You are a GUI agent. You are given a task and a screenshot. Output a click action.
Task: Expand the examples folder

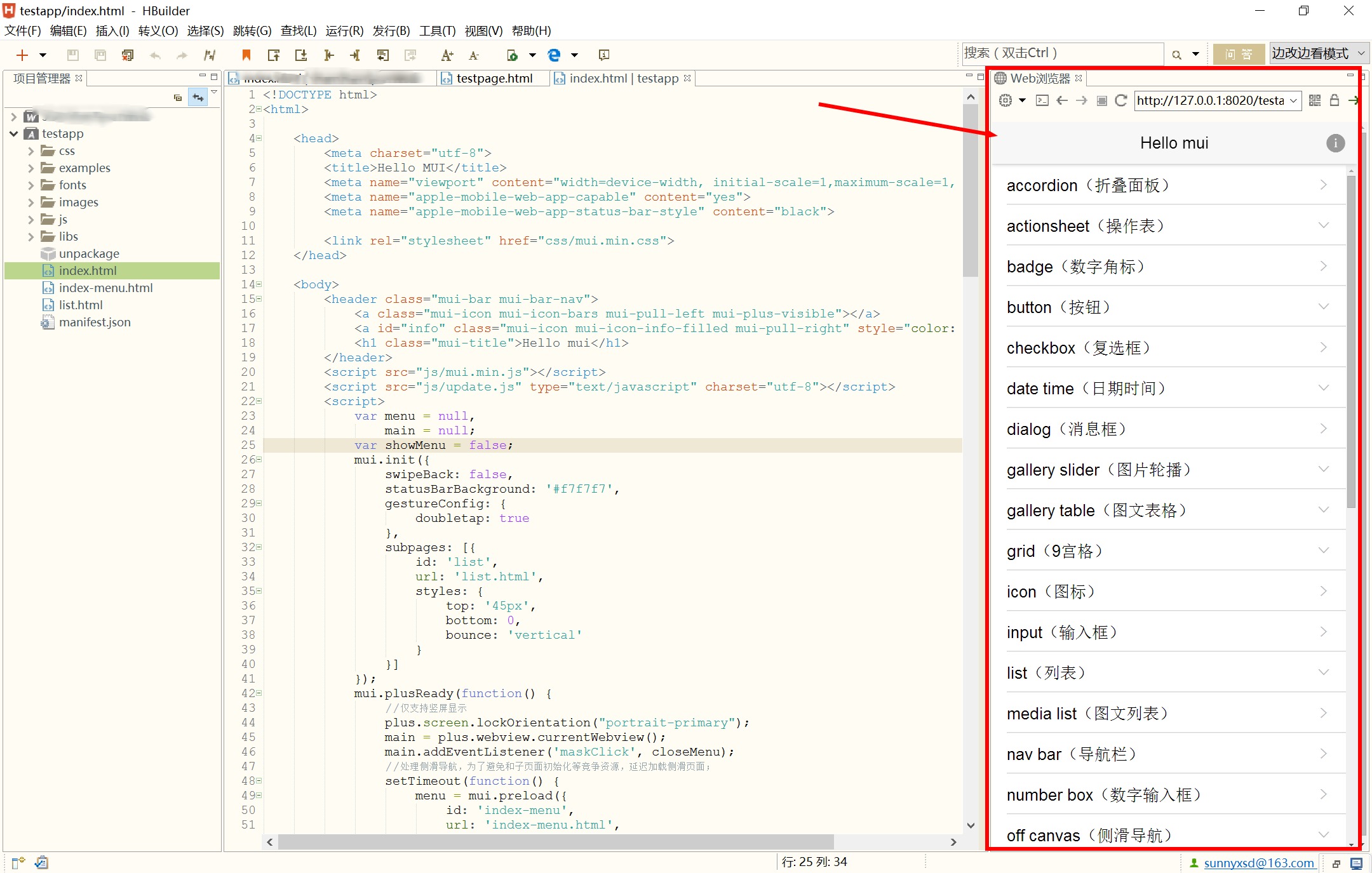pos(30,168)
